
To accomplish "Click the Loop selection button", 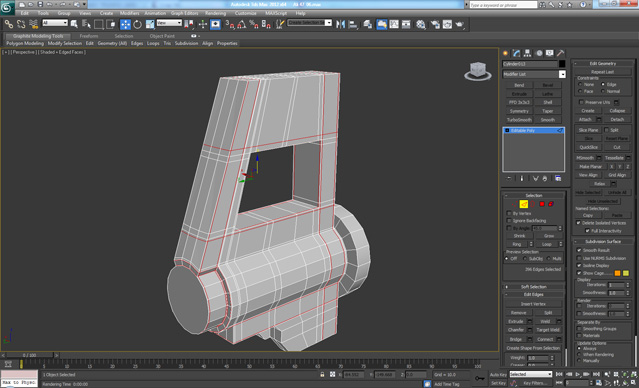I will (546, 244).
